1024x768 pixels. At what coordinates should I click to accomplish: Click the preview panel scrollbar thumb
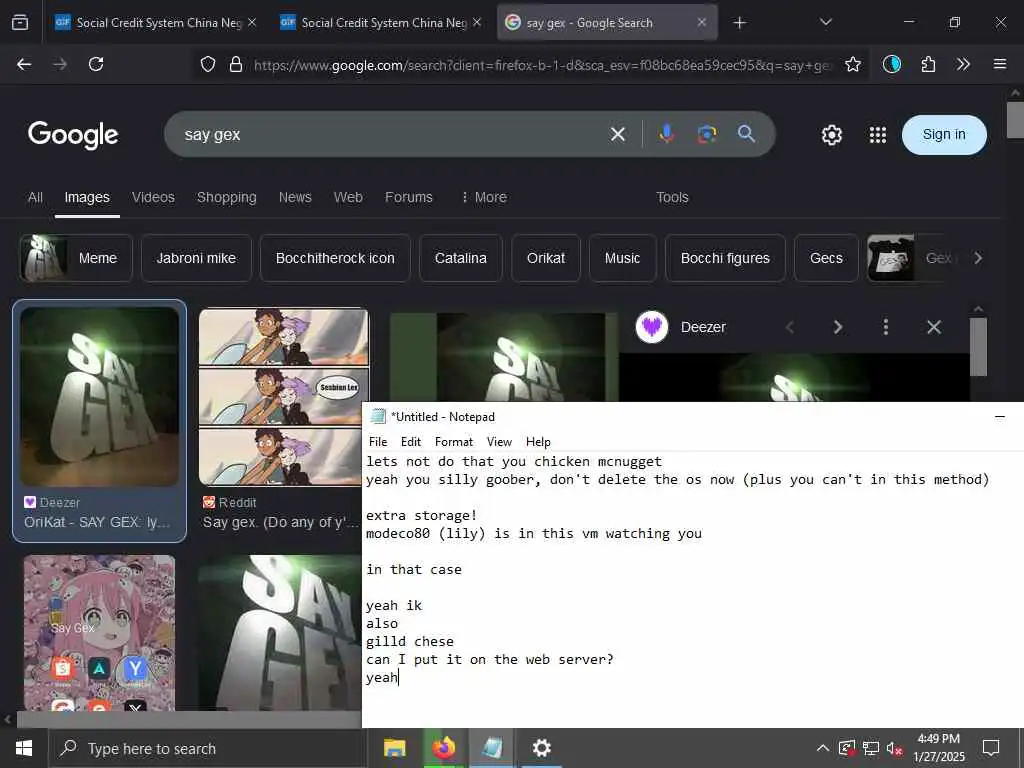[x=978, y=347]
